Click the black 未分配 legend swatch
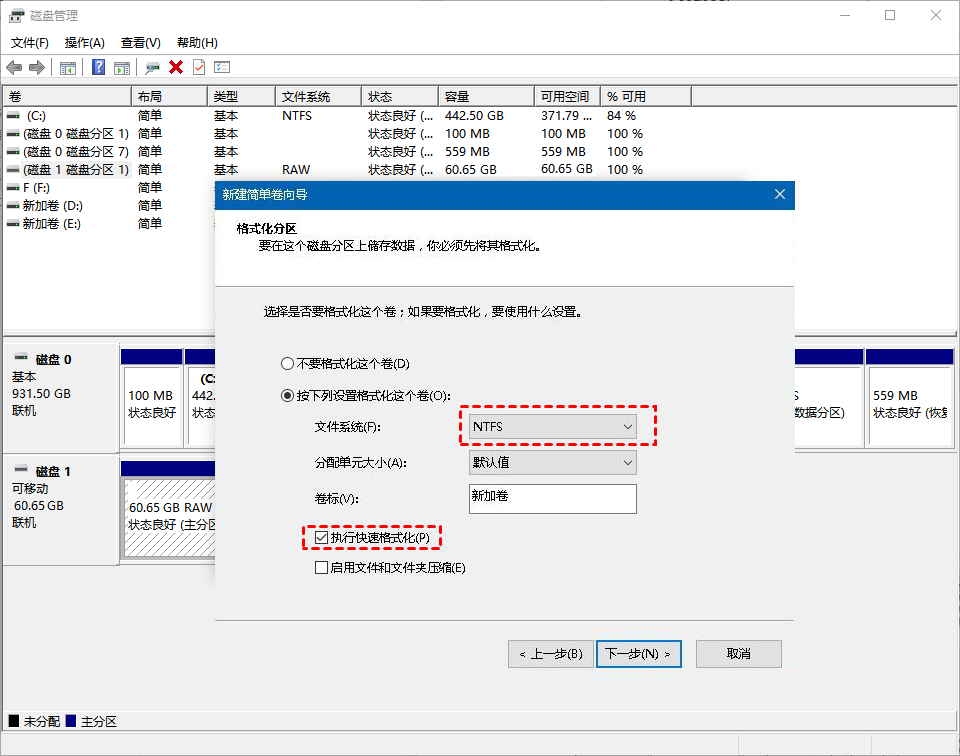The image size is (960, 756). [14, 720]
